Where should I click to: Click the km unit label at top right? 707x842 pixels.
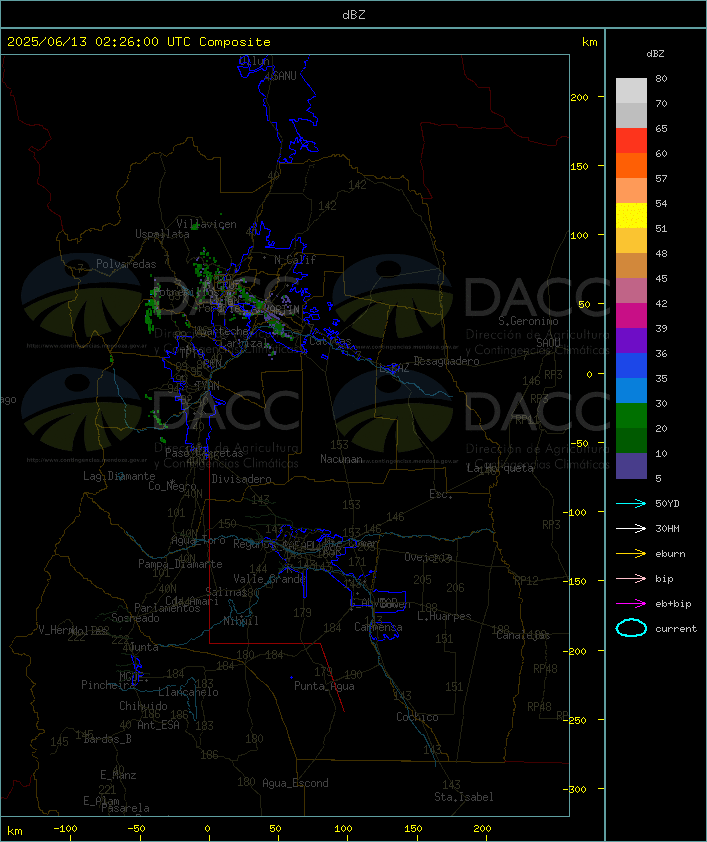(589, 42)
